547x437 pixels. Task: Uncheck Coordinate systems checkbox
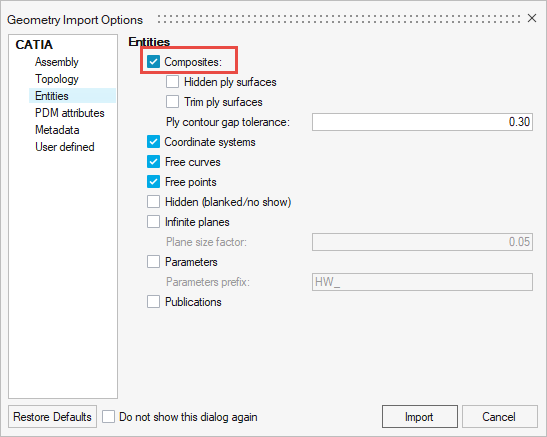[x=153, y=142]
